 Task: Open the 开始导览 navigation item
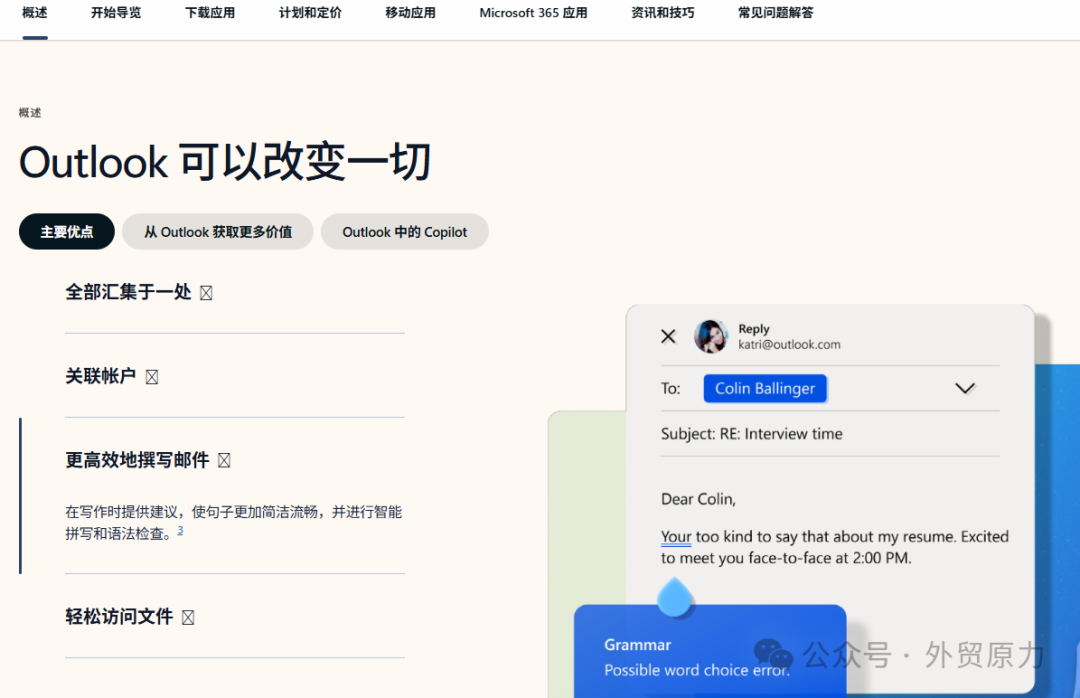tap(115, 14)
